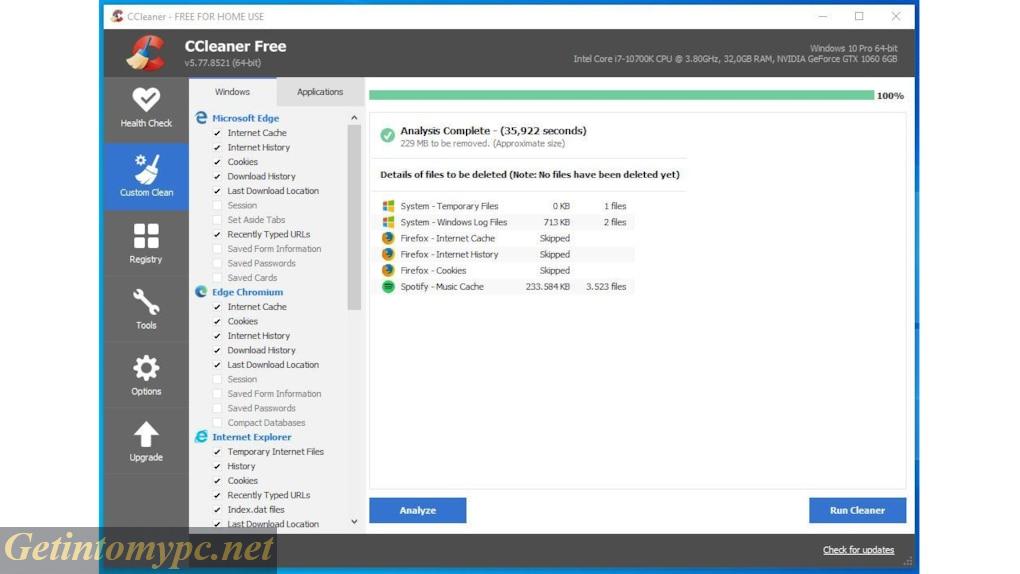Click the cleaner list scroll up arrow
Viewport: 1020px width, 574px height.
[354, 118]
